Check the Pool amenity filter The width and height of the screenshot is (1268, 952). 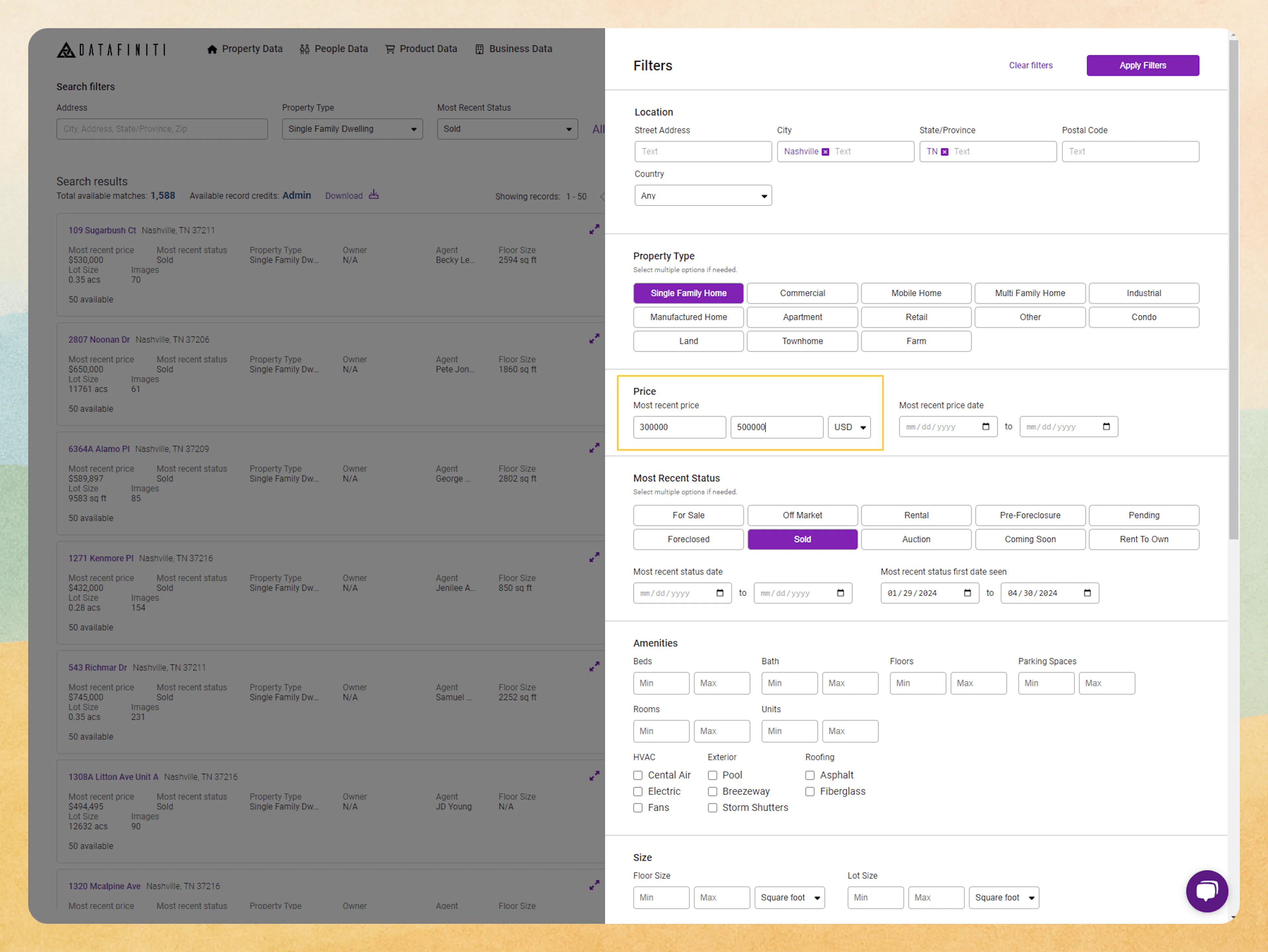point(713,775)
